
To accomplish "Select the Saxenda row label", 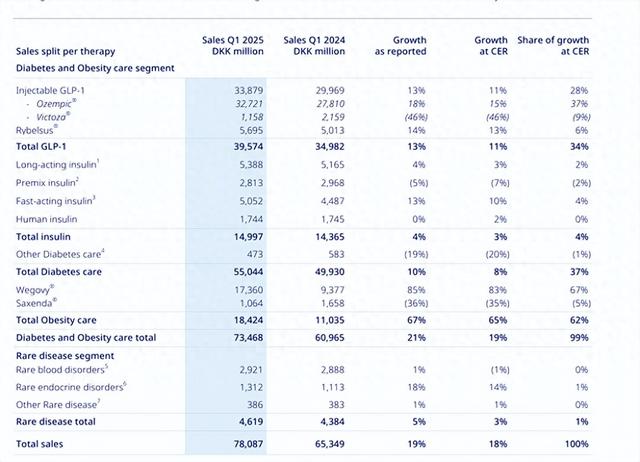I will point(37,300).
